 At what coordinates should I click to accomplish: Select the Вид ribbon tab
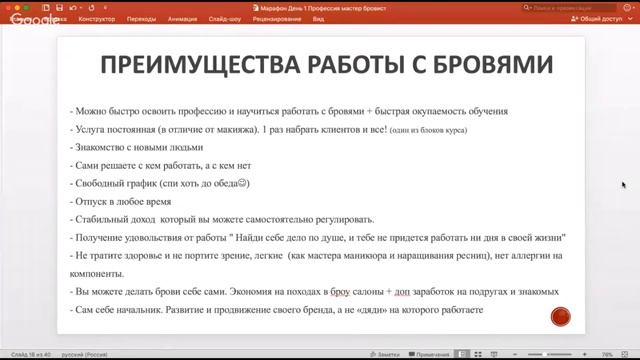[318, 19]
